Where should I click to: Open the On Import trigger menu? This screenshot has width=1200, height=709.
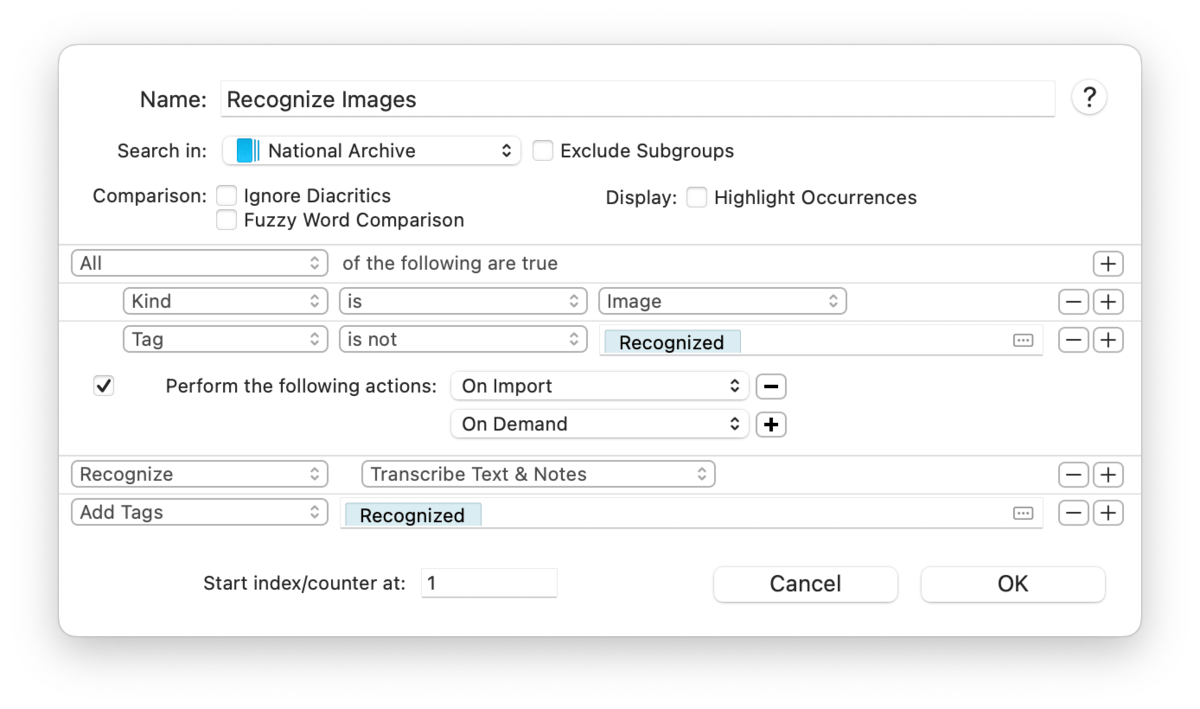600,386
